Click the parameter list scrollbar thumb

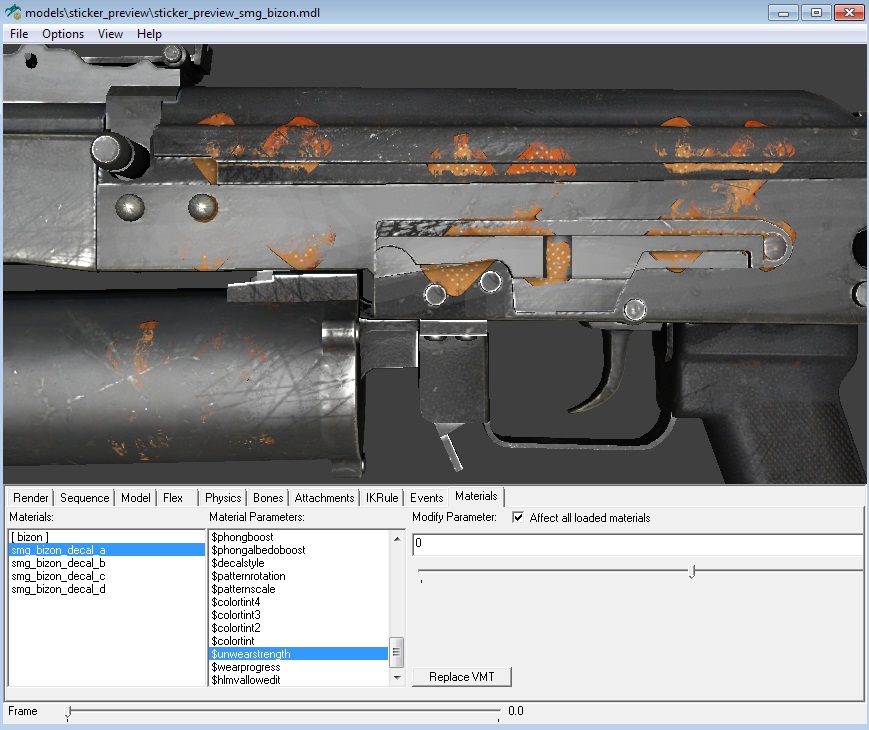pos(397,652)
